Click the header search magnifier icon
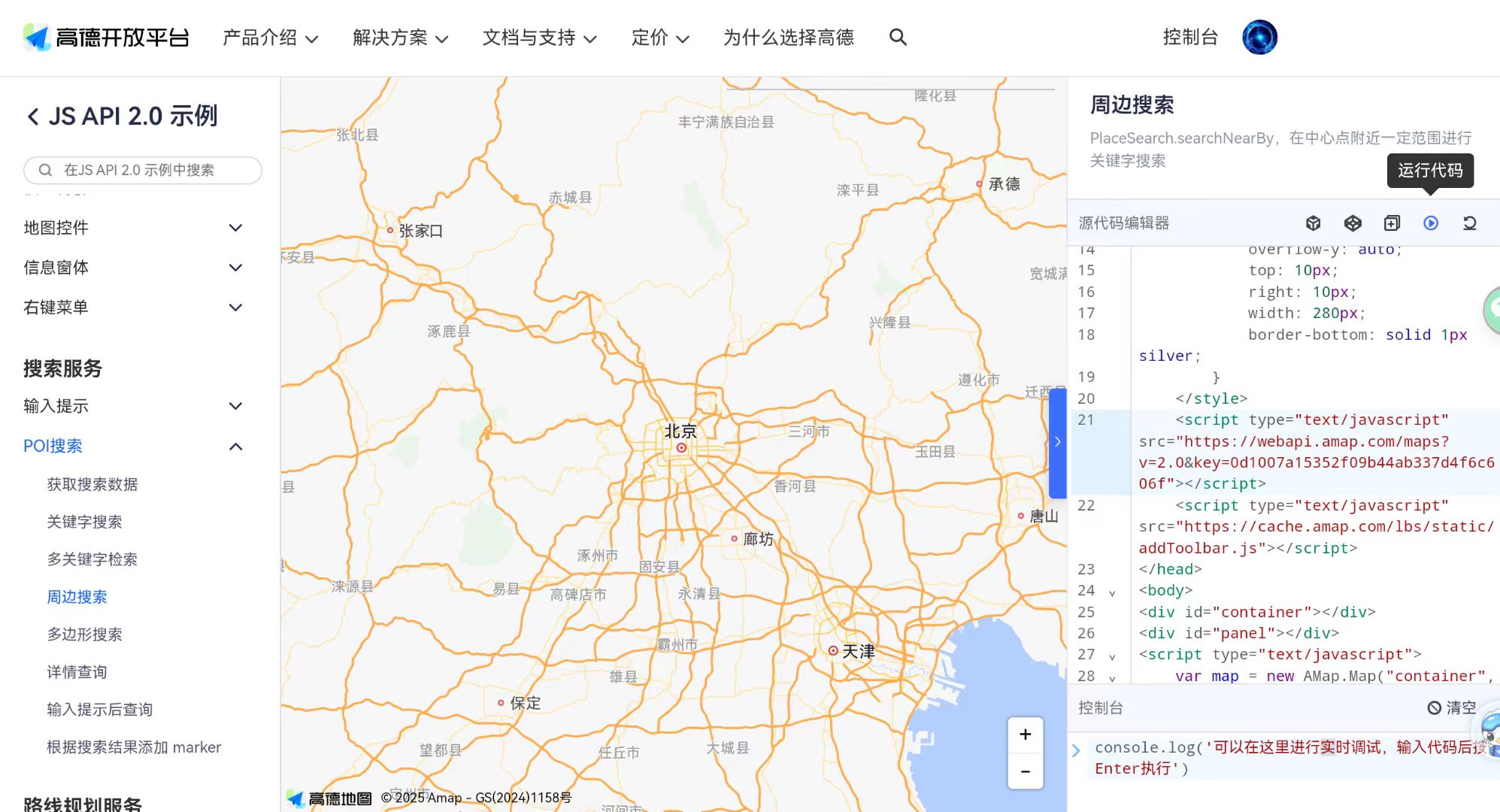Screen dimensions: 1500x812 coord(898,38)
